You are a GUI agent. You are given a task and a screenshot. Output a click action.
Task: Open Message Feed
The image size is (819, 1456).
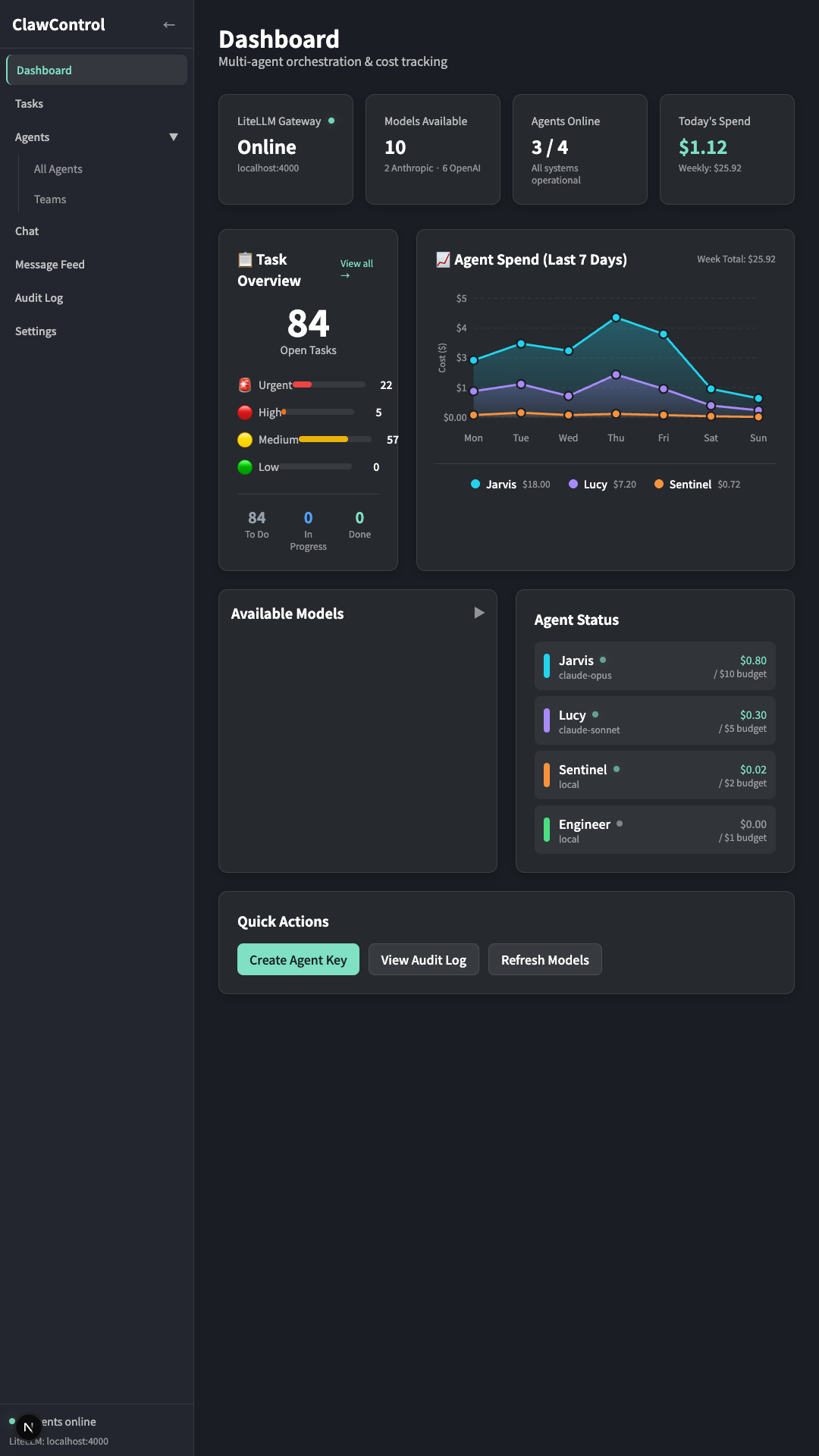pos(96,265)
